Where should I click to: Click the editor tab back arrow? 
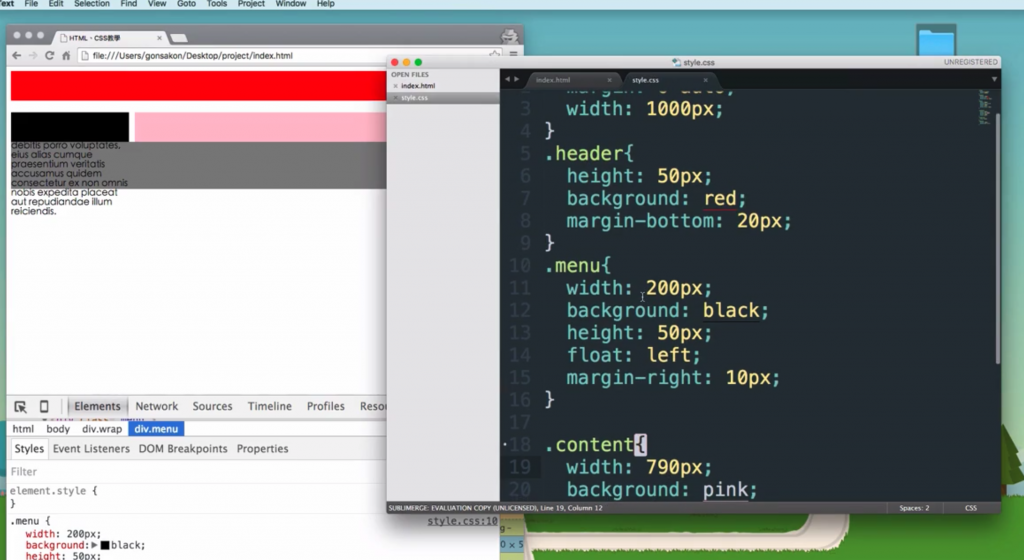pyautogui.click(x=507, y=79)
